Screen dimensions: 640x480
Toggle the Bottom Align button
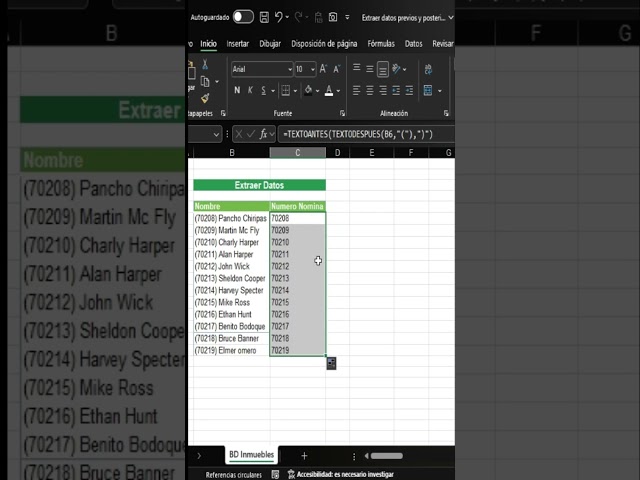click(x=383, y=69)
